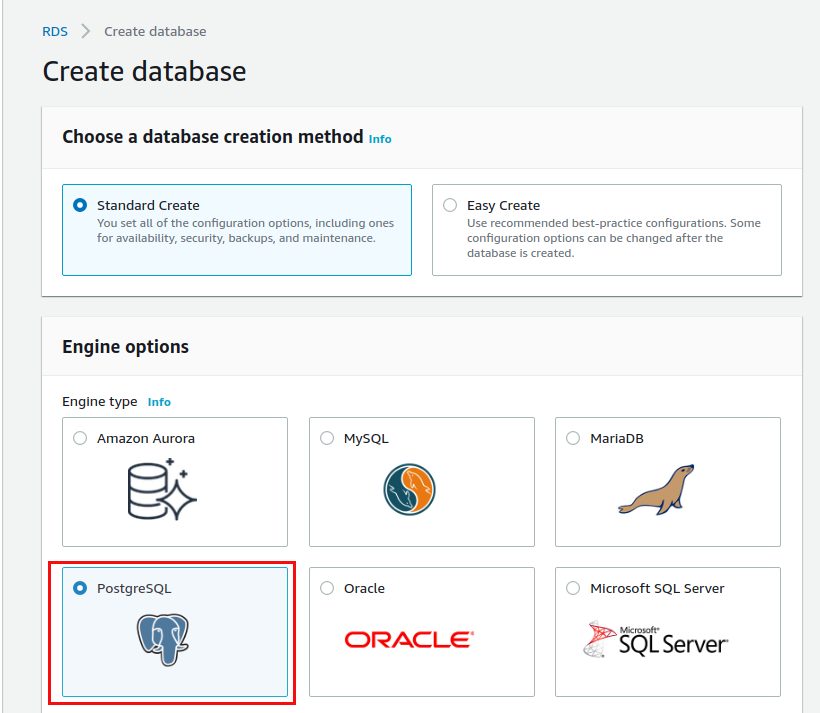Choose the MariaDB engine radio button
The height and width of the screenshot is (713, 820).
point(573,438)
